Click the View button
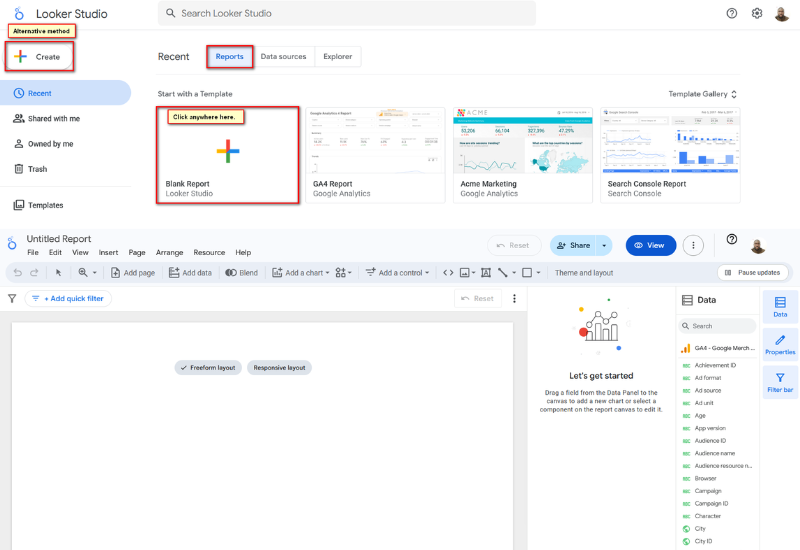The width and height of the screenshot is (800, 550). (x=651, y=245)
